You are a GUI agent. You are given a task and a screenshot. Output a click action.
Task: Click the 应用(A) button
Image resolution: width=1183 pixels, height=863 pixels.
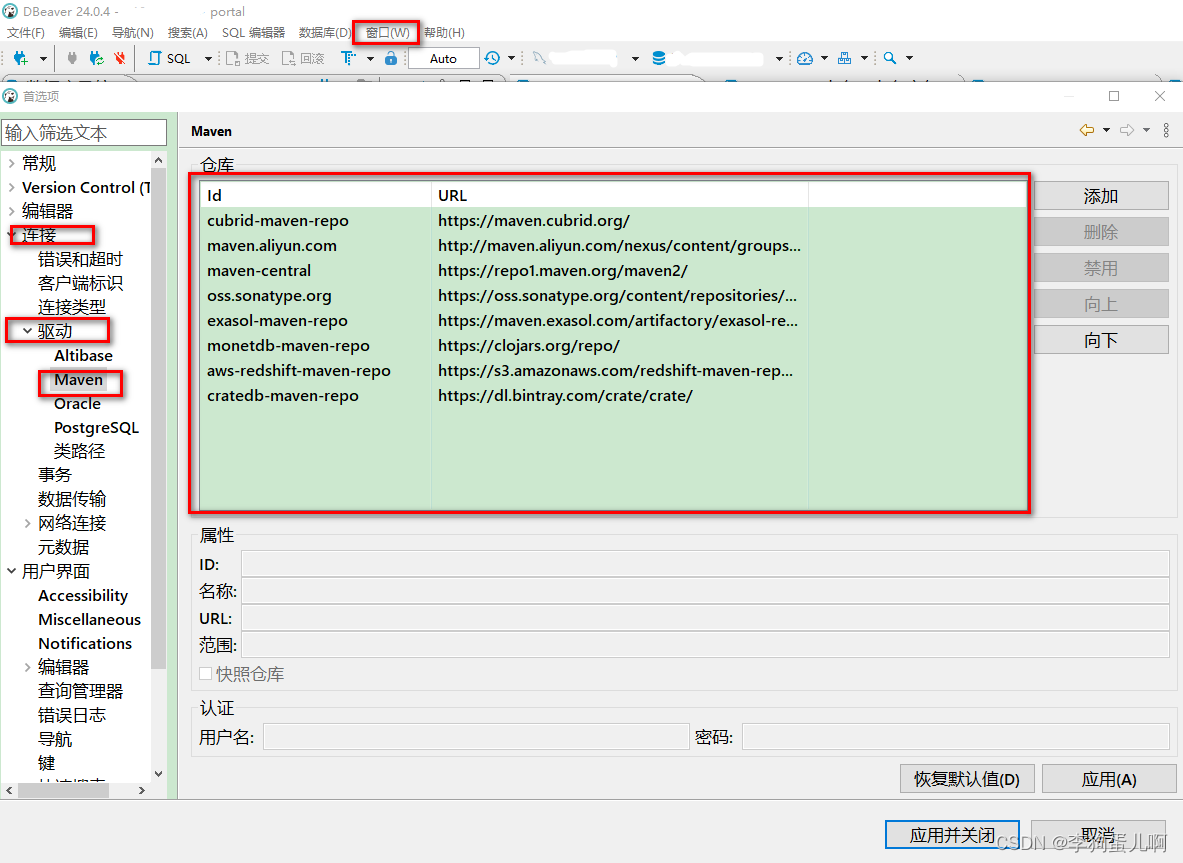[1108, 779]
